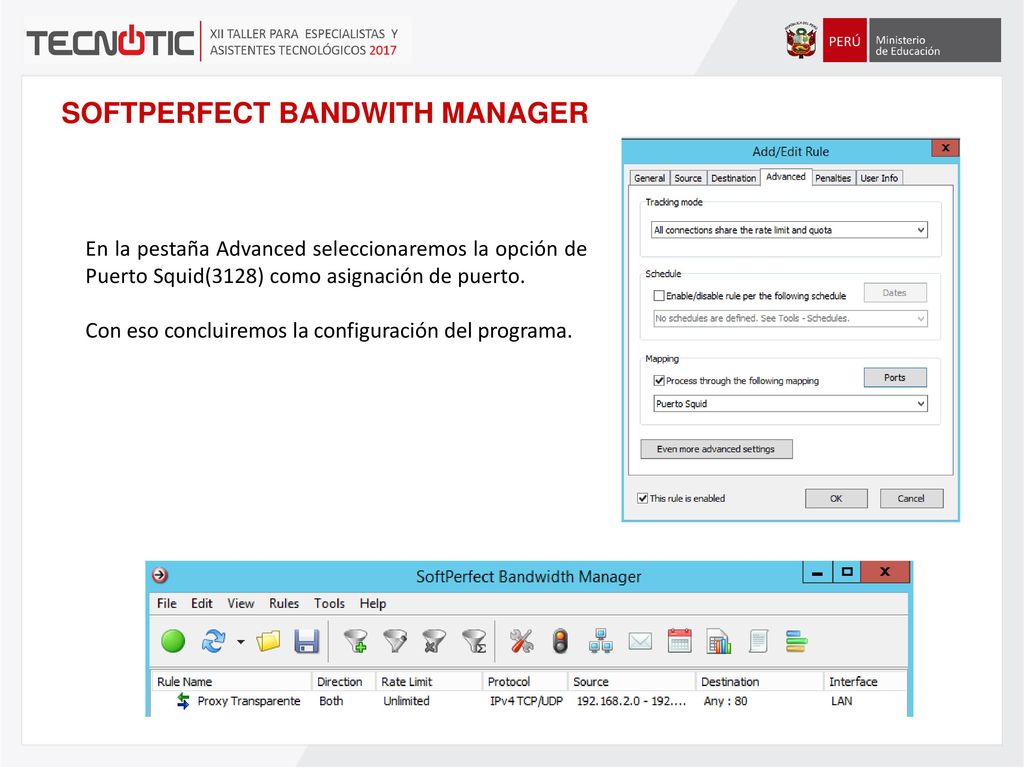Click the Unlimited rate limit cell
This screenshot has width=1024, height=768.
[406, 701]
